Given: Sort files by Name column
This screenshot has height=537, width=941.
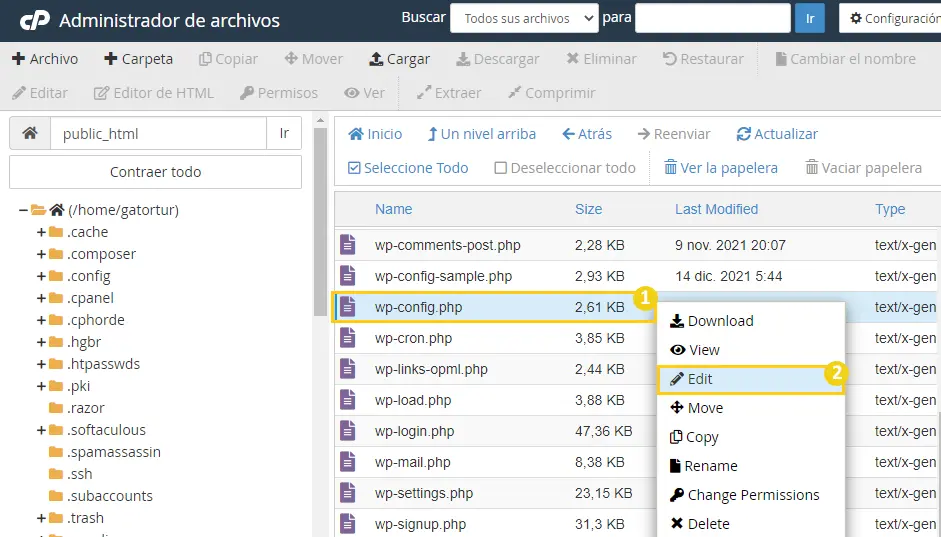Looking at the screenshot, I should (394, 209).
